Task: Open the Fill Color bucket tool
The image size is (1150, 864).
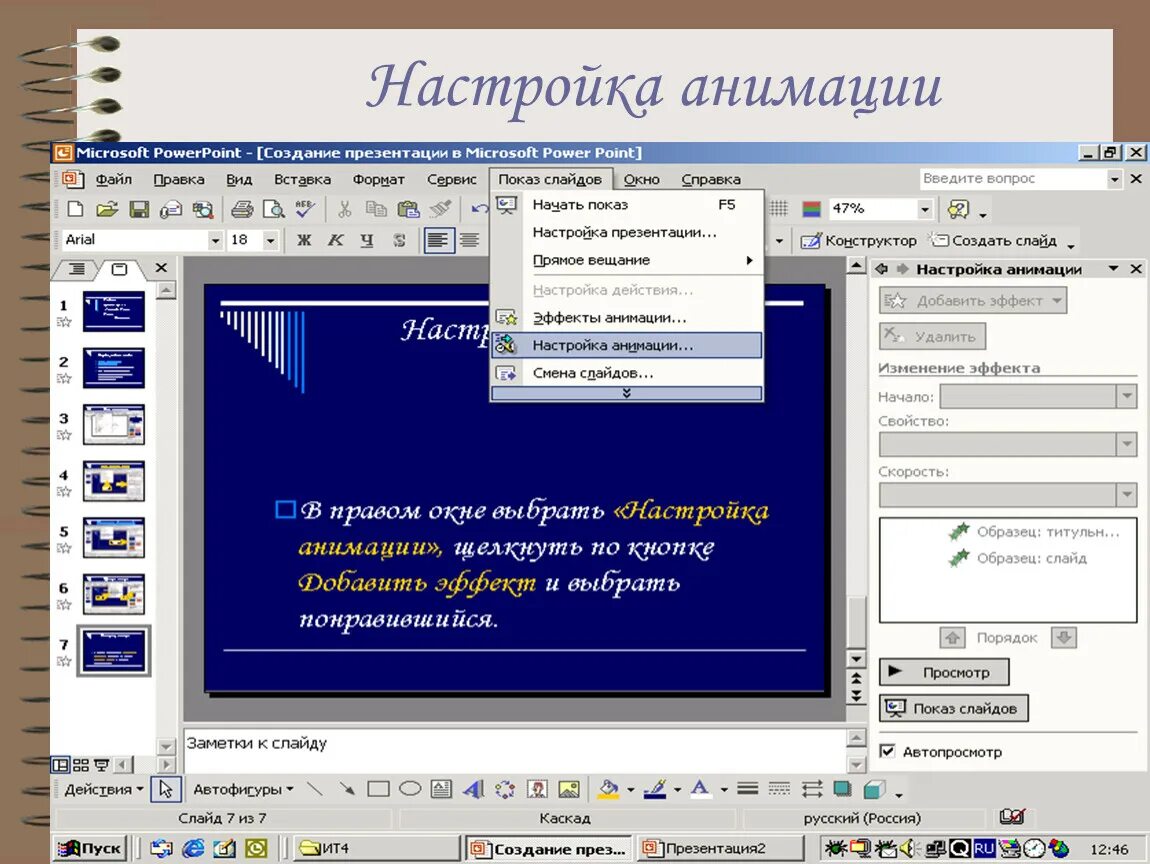Action: point(608,789)
